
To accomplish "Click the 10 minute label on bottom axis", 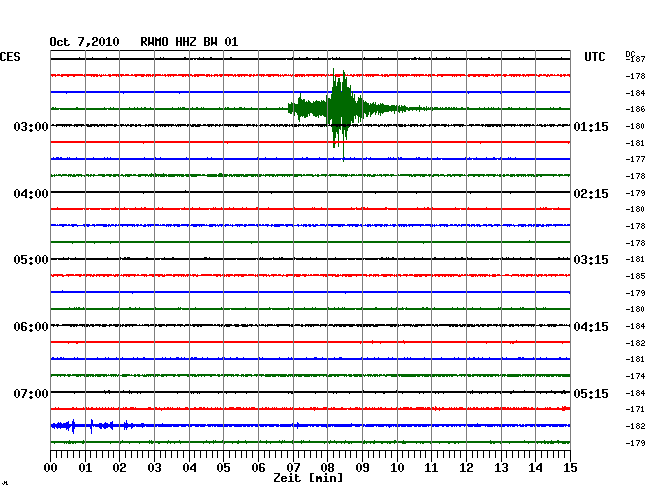I will point(397,467).
